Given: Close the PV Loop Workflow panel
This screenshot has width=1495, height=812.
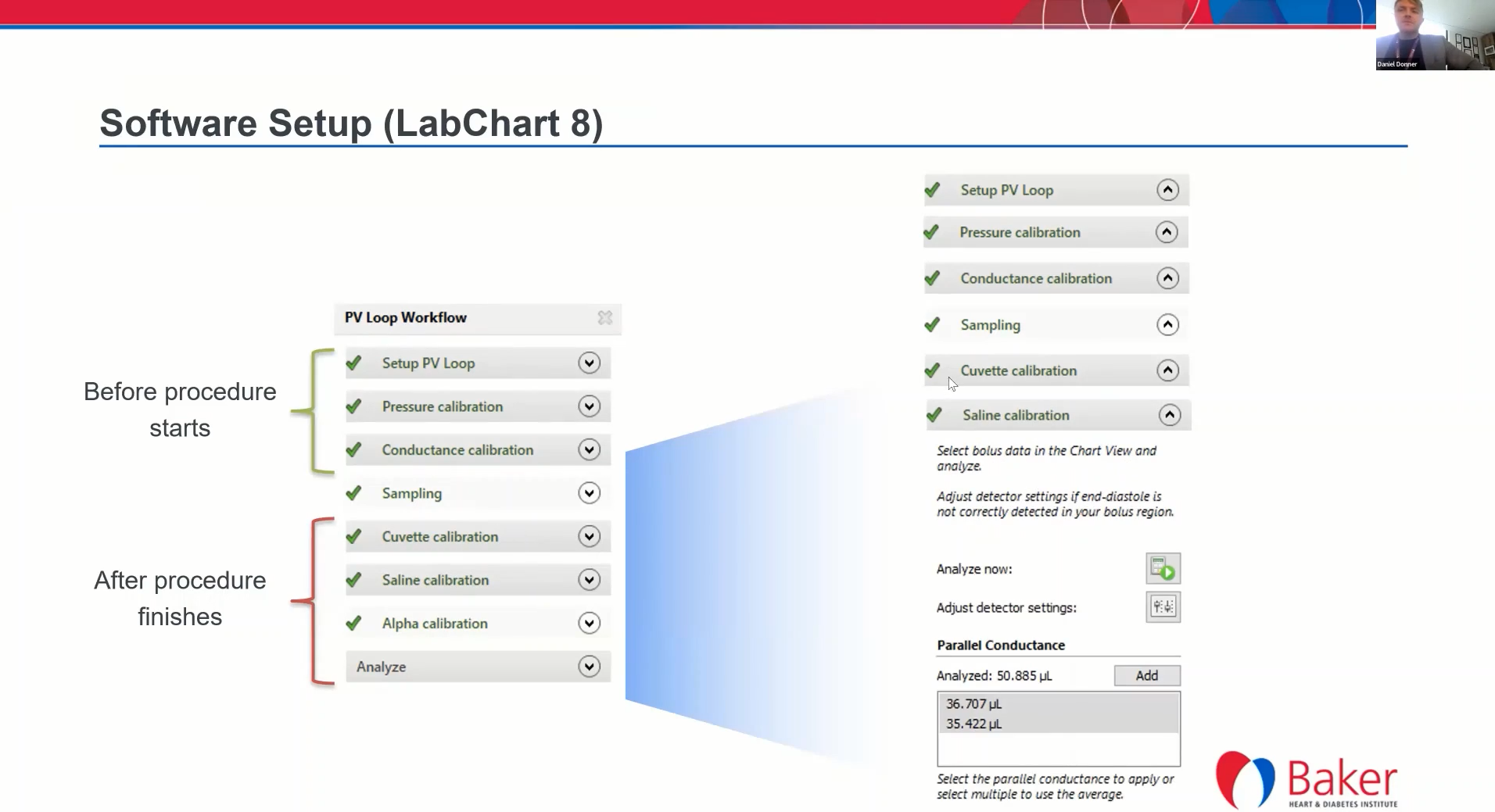Looking at the screenshot, I should click(x=604, y=317).
